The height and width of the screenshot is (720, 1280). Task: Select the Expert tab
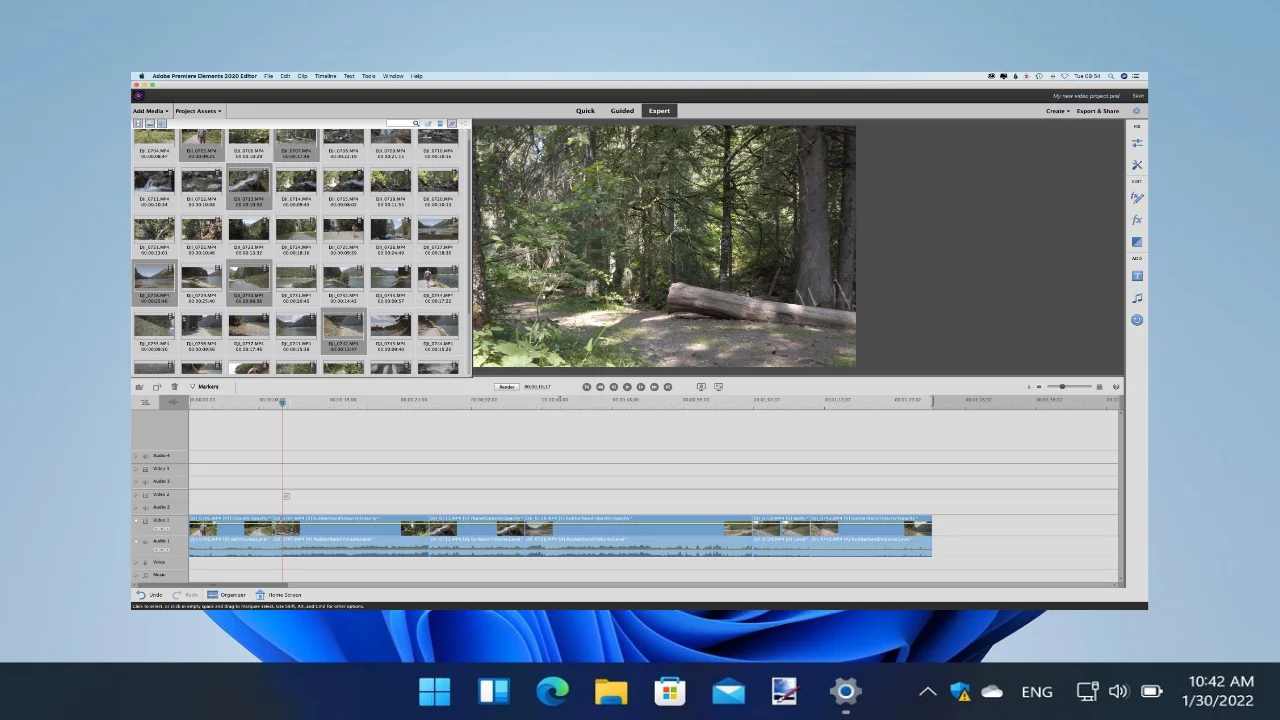pos(659,111)
